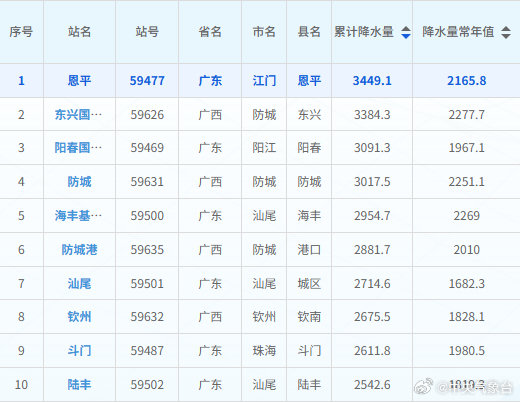This screenshot has width=520, height=402.
Task: Click the county cell 港口
Action: click(309, 250)
